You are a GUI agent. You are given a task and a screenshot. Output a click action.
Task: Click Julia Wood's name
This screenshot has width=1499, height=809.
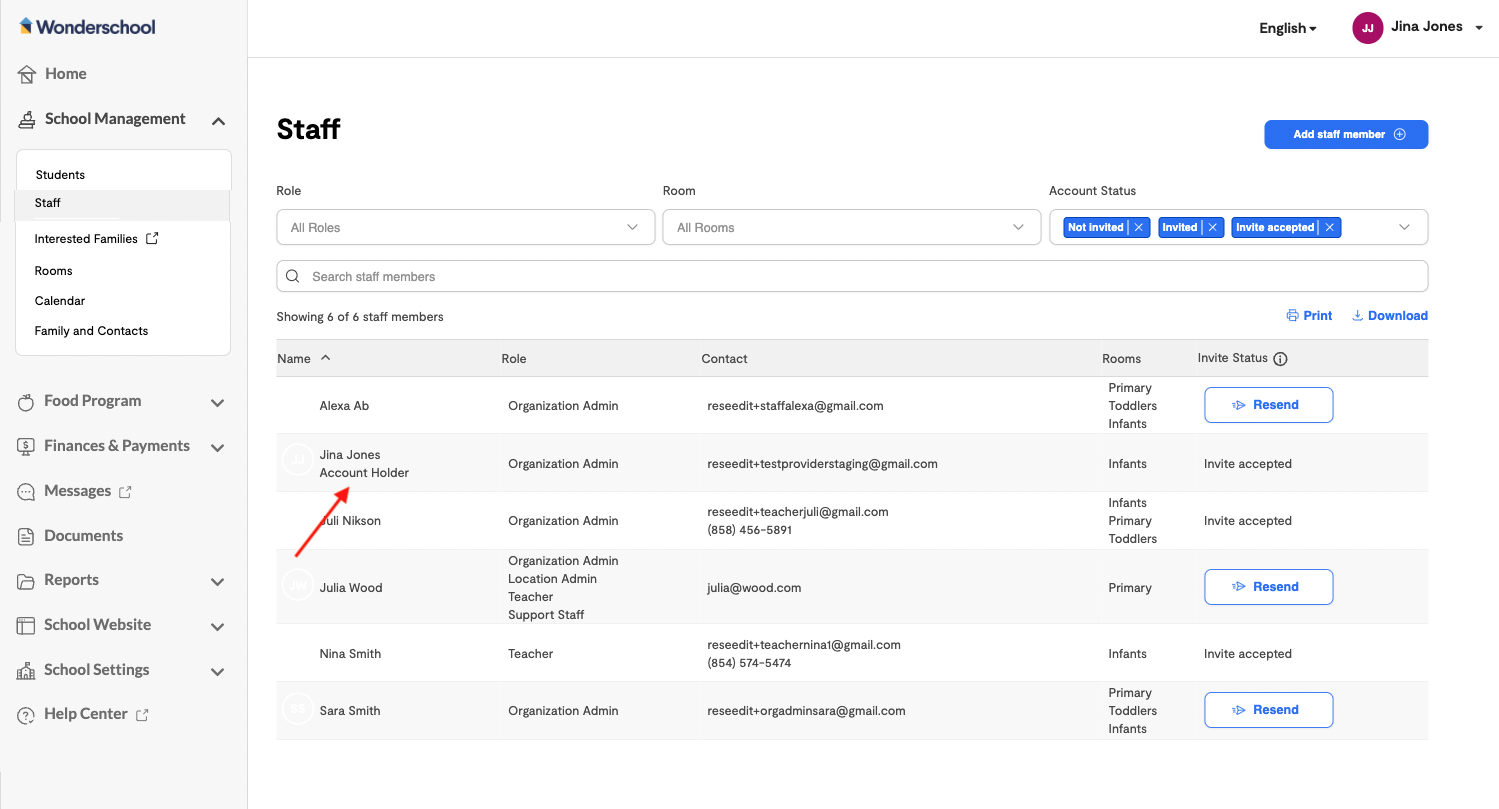point(351,588)
